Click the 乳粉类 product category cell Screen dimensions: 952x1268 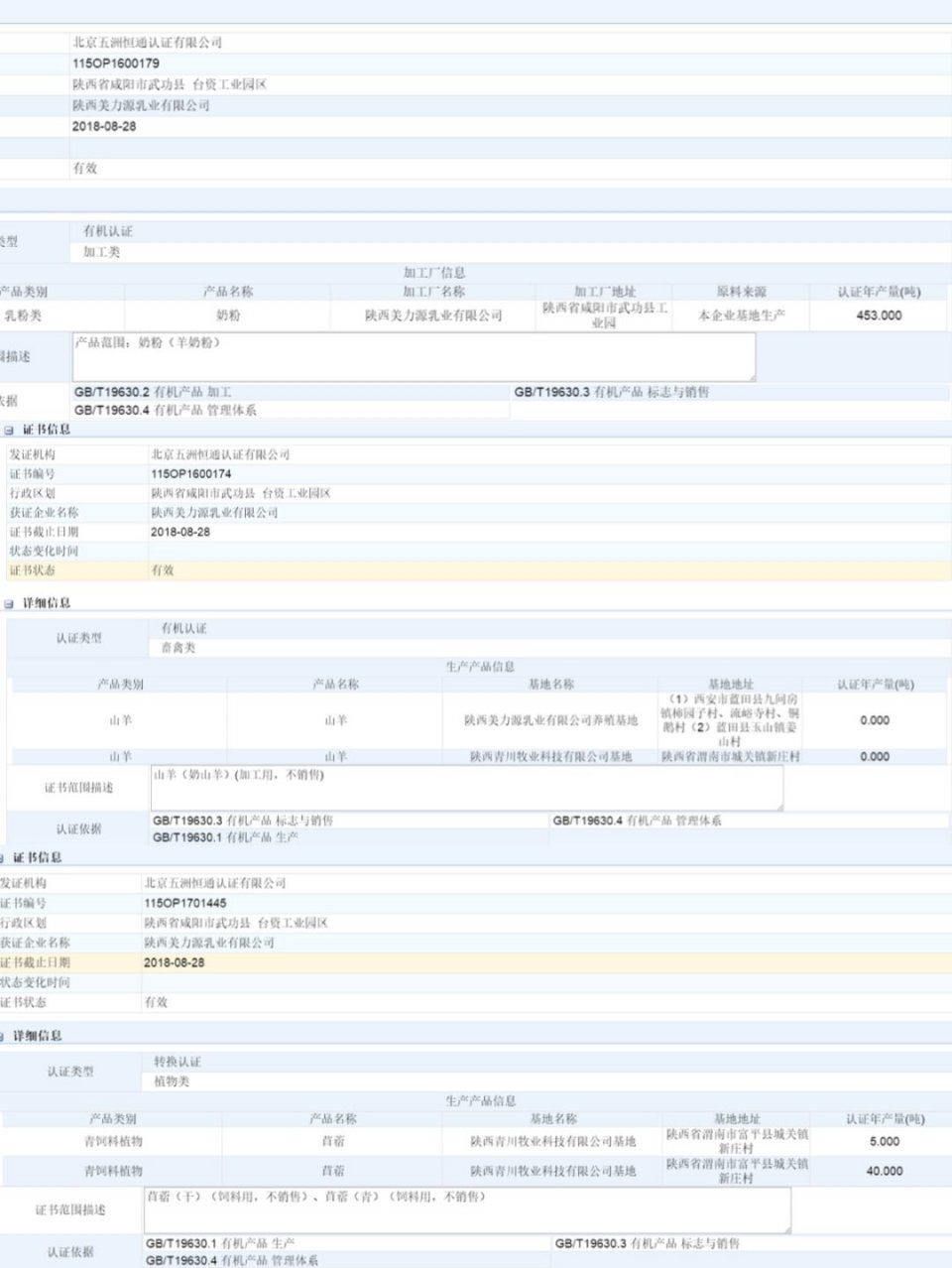point(23,316)
